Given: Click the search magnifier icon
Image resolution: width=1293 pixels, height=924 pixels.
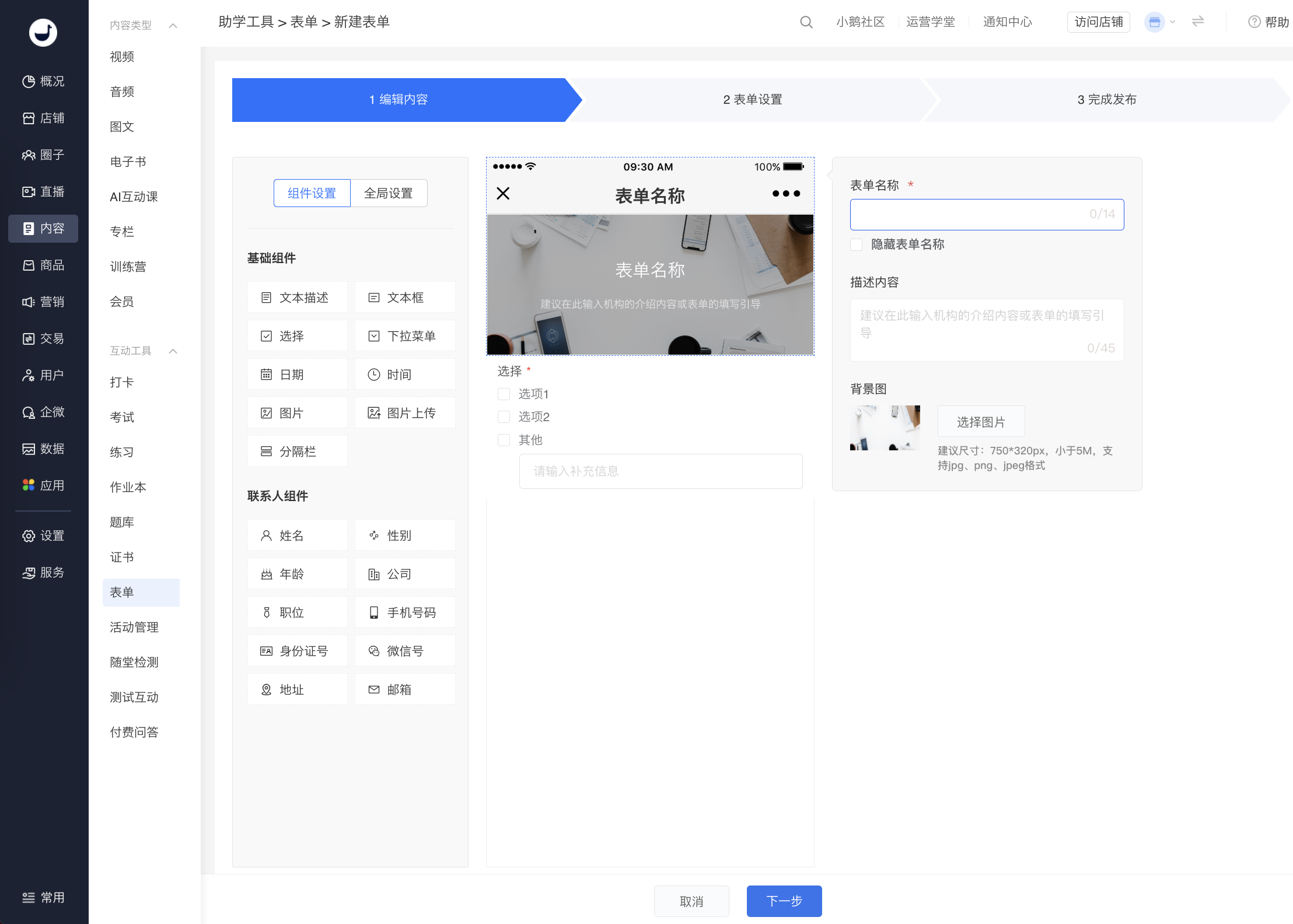Looking at the screenshot, I should point(806,22).
